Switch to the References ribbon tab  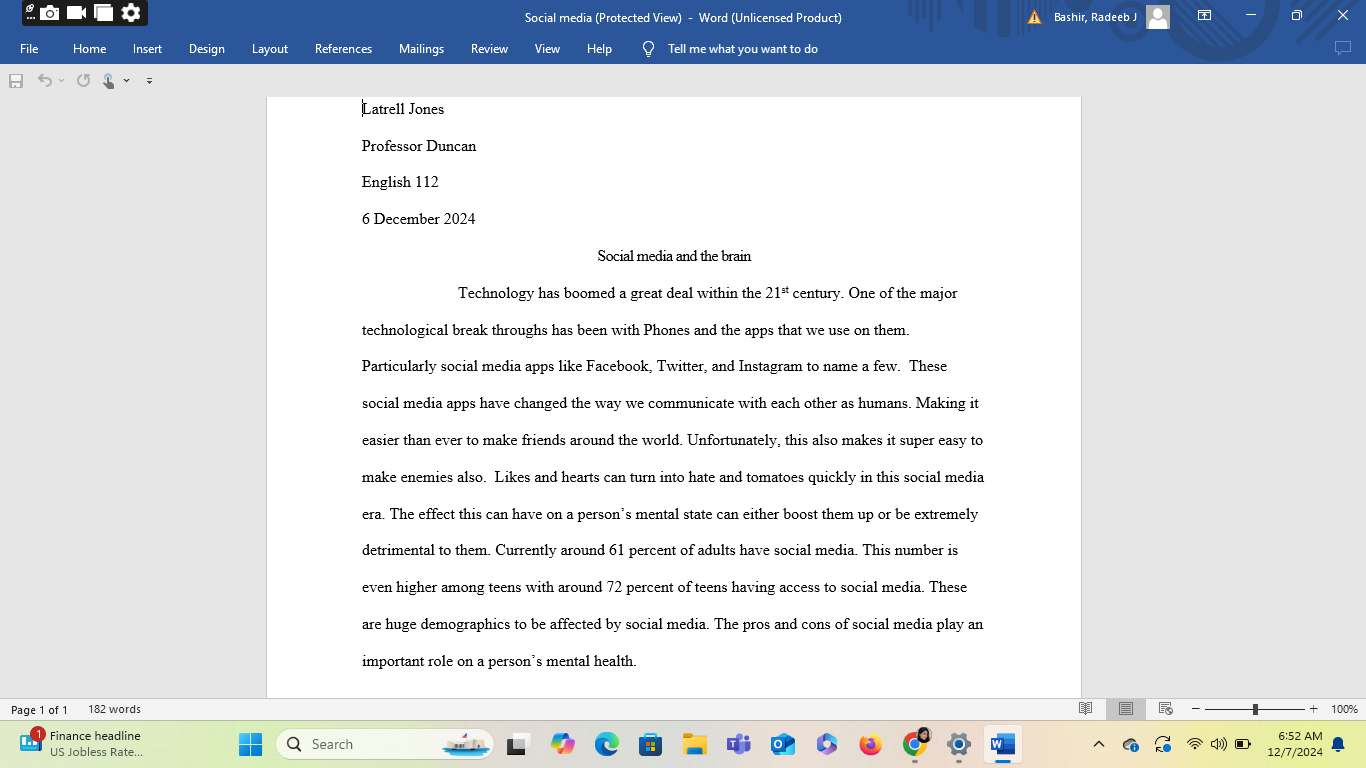click(x=343, y=48)
